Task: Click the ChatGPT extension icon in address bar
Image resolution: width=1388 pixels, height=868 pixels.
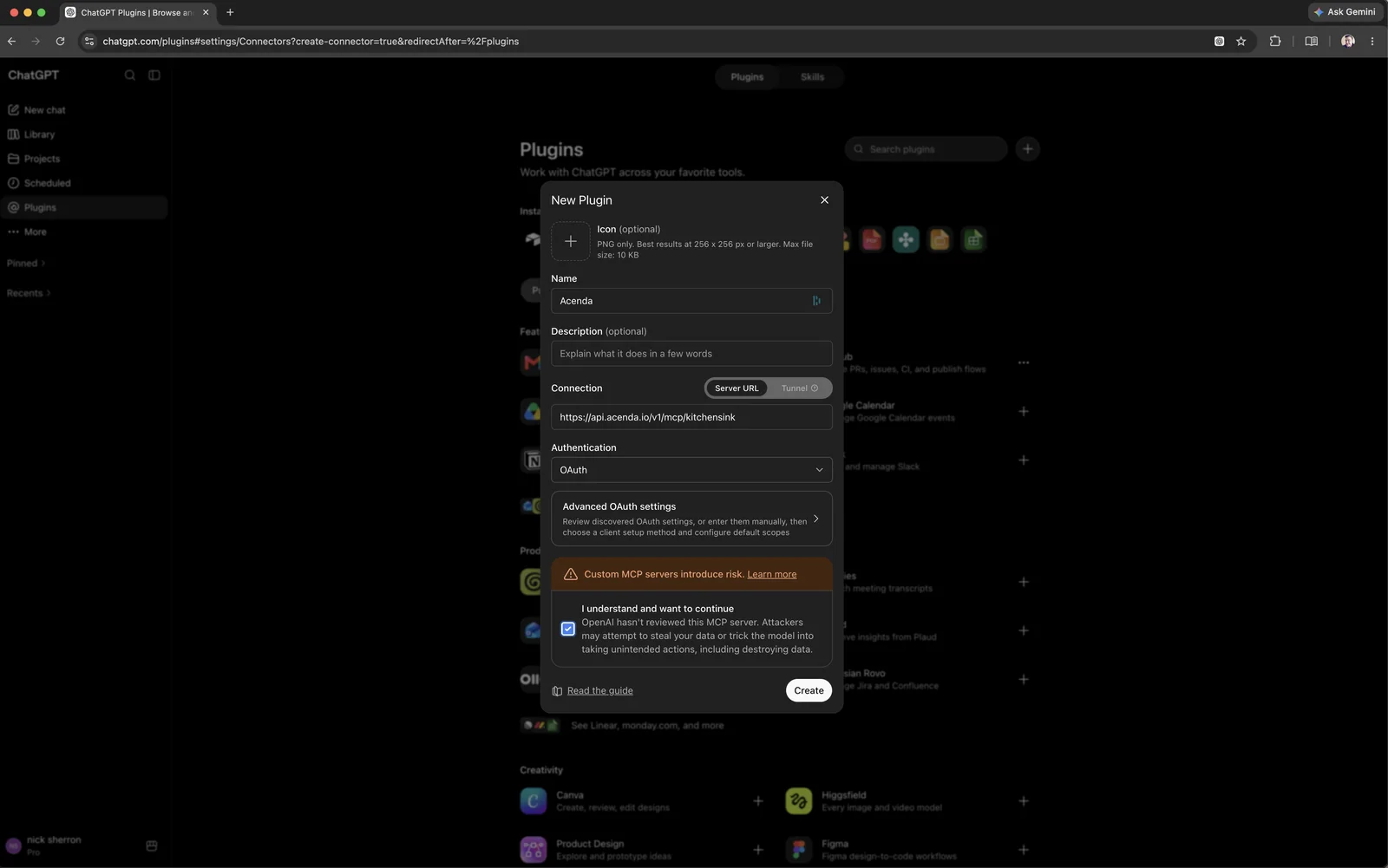Action: [x=1219, y=41]
